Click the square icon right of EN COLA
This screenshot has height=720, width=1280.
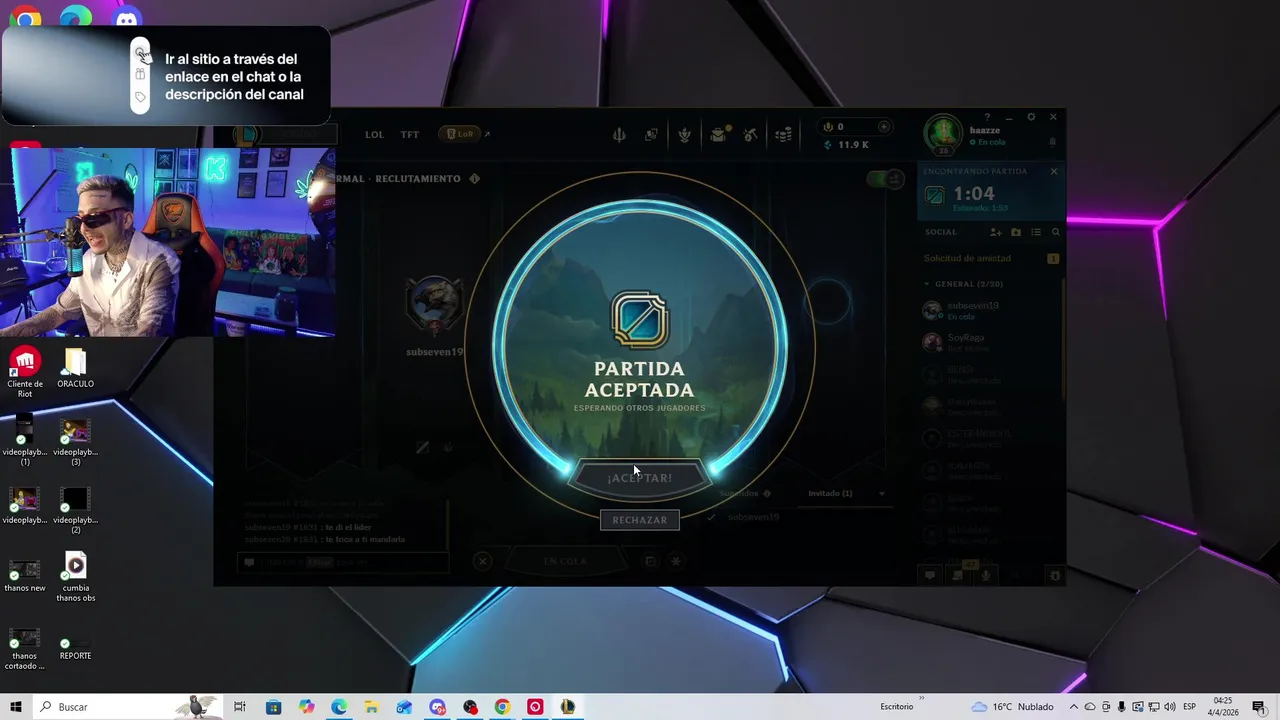click(x=650, y=561)
